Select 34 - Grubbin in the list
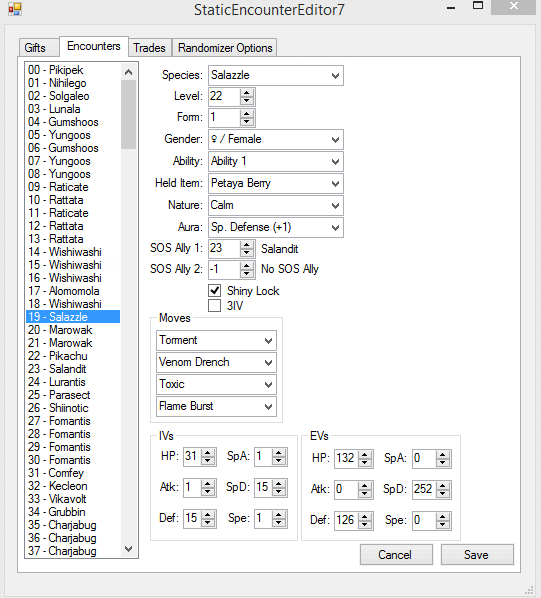The image size is (541, 598). (73, 512)
